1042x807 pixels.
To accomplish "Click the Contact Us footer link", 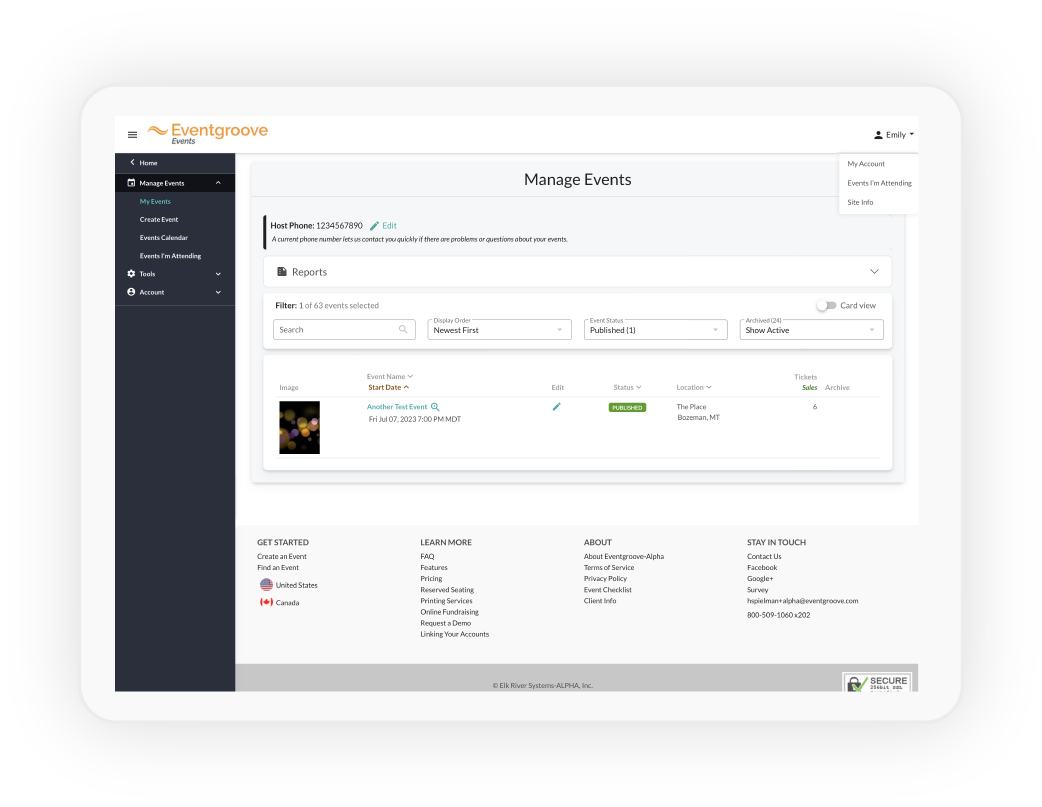I will click(764, 556).
